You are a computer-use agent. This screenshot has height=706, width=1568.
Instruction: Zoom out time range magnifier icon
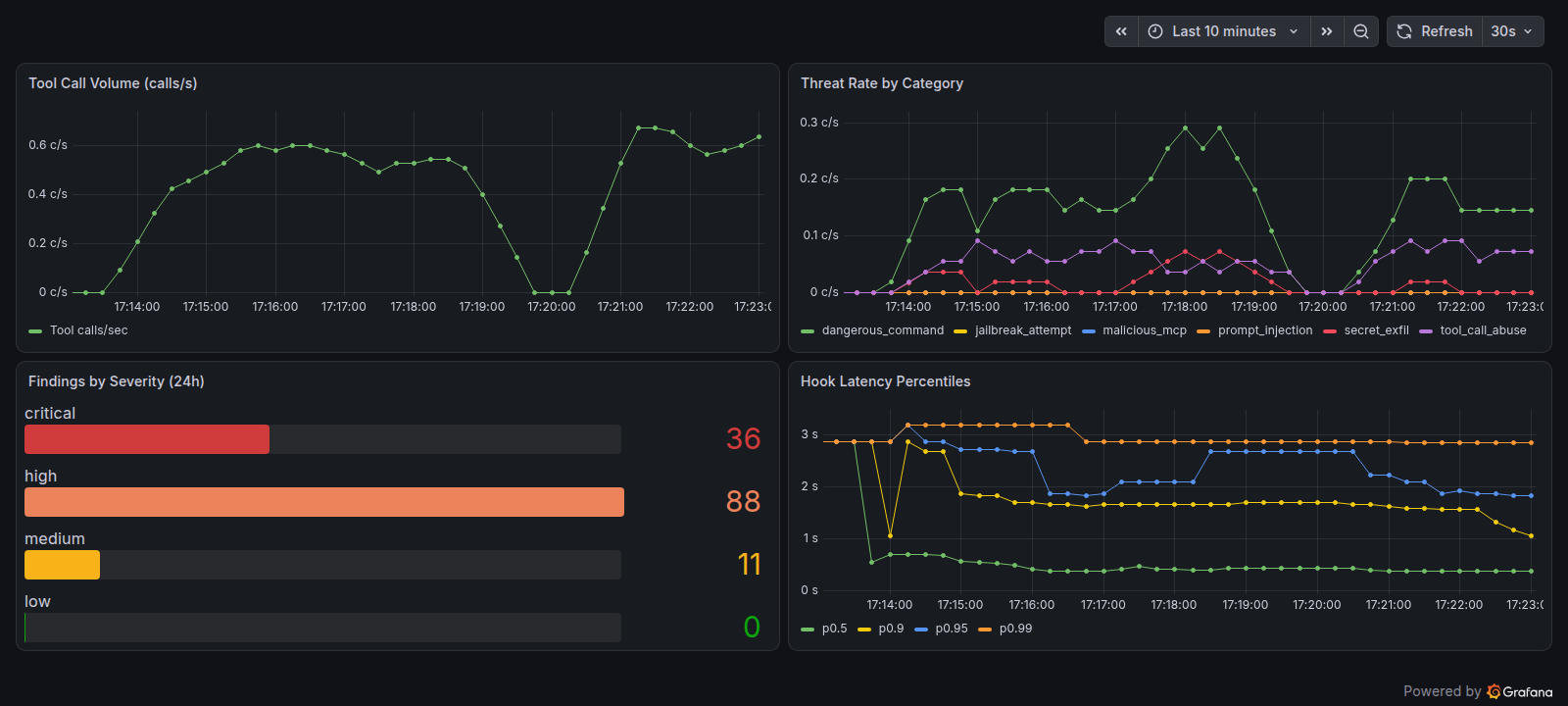1361,31
